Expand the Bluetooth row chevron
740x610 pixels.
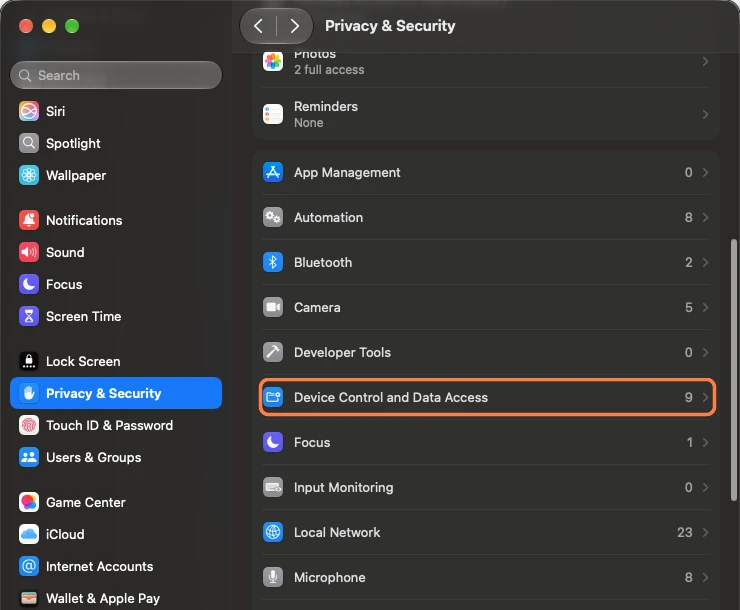coord(705,262)
